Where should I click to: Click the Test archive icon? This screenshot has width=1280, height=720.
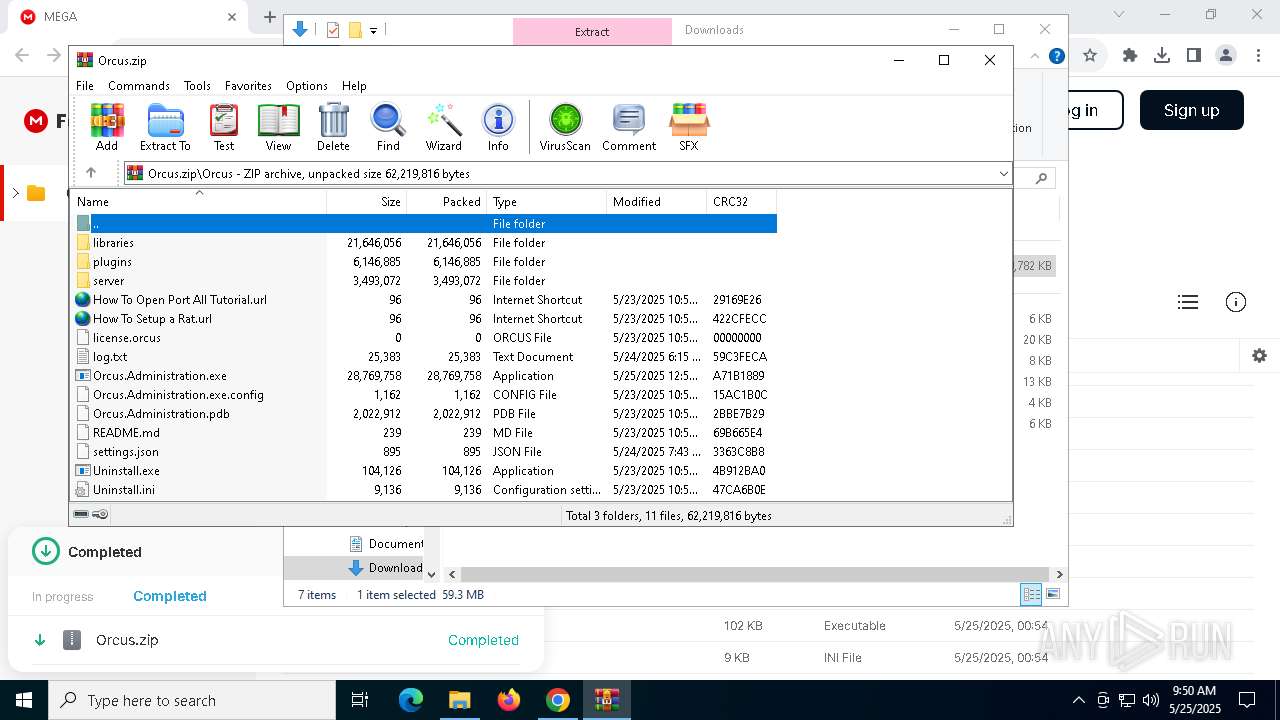(x=224, y=127)
